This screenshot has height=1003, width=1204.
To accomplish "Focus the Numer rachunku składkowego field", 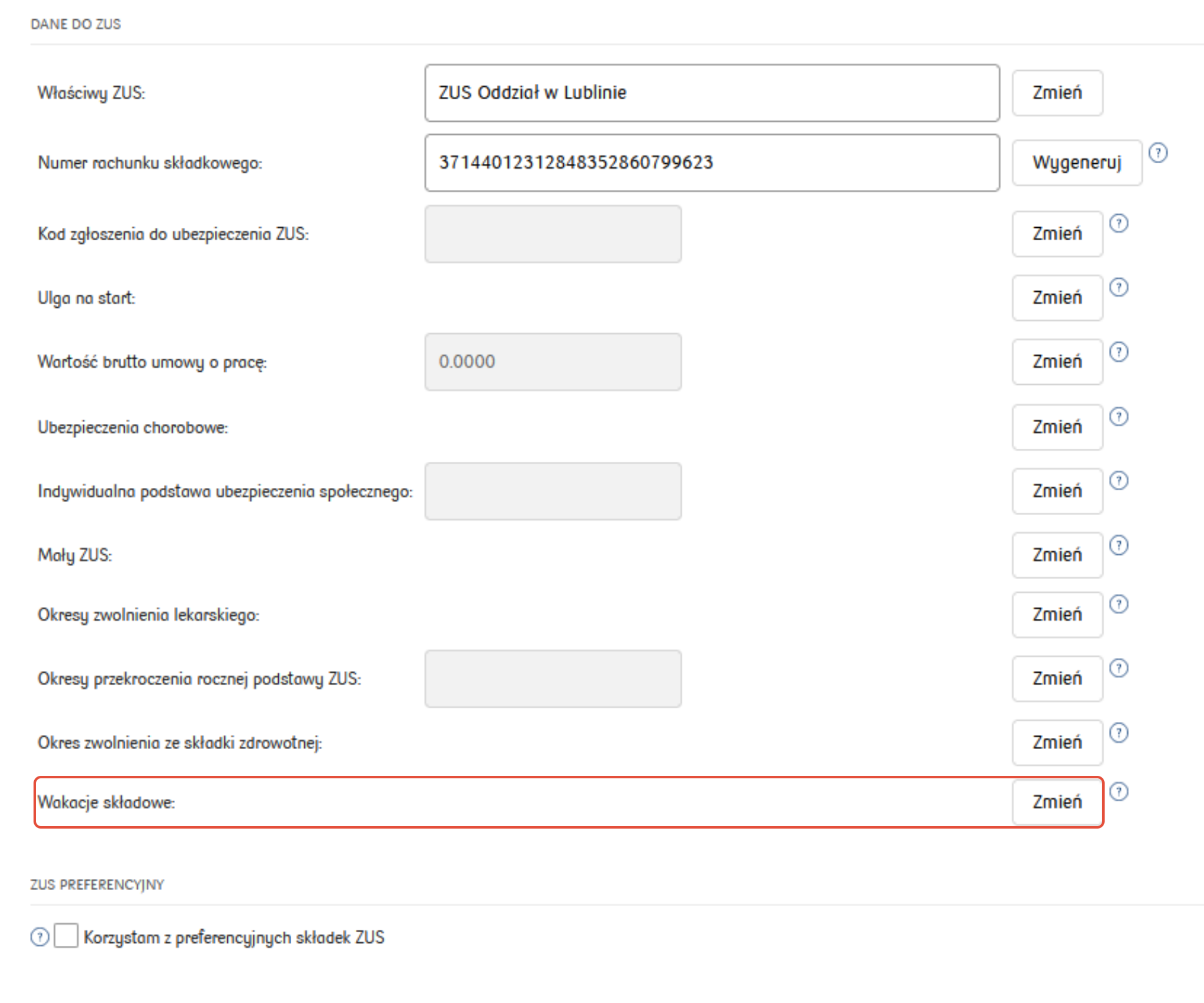I will [x=712, y=163].
